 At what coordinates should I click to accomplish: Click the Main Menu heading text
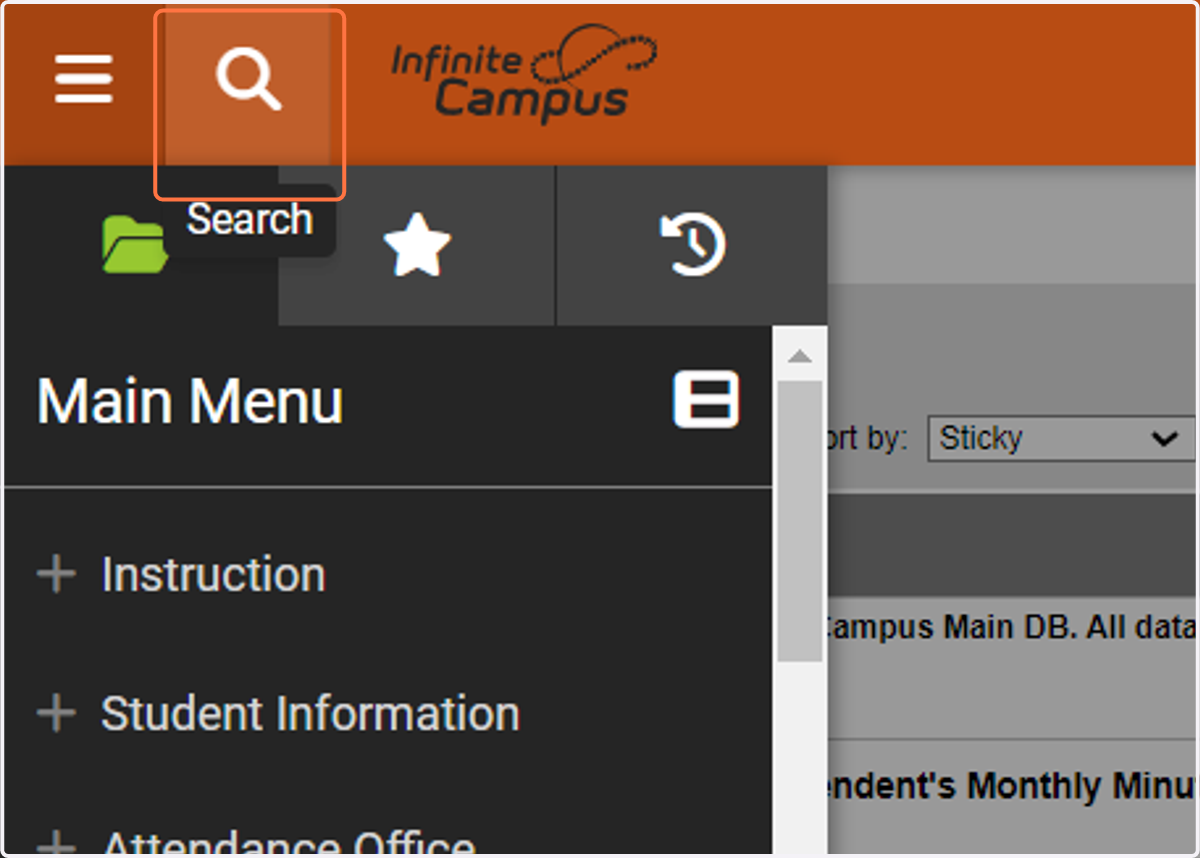pos(190,401)
